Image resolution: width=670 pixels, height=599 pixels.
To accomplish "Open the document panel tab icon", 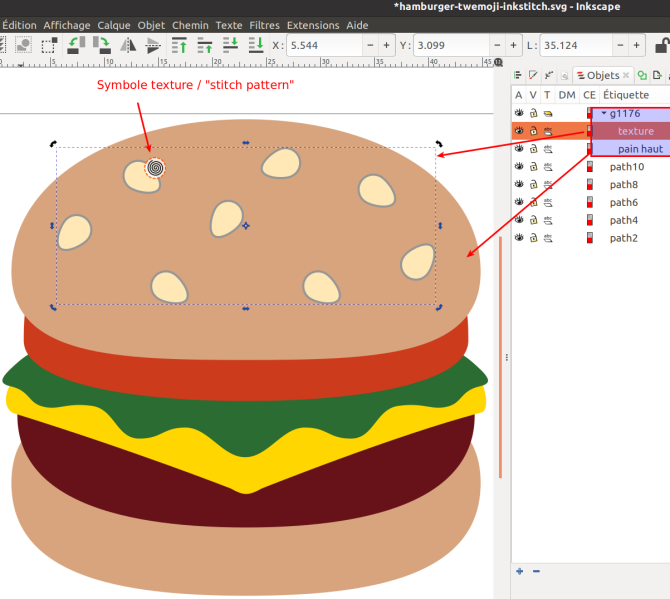I will [x=564, y=76].
